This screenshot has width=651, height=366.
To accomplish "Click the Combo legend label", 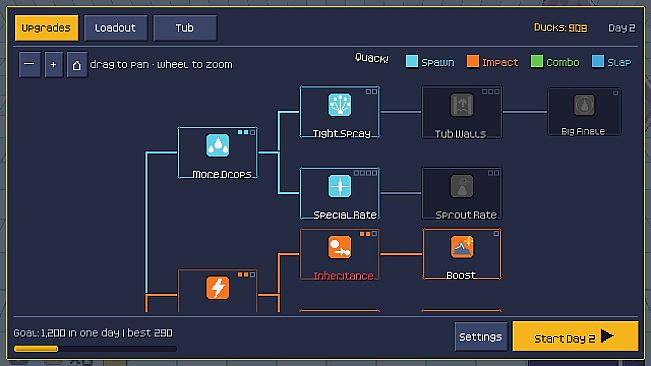I will coord(563,62).
